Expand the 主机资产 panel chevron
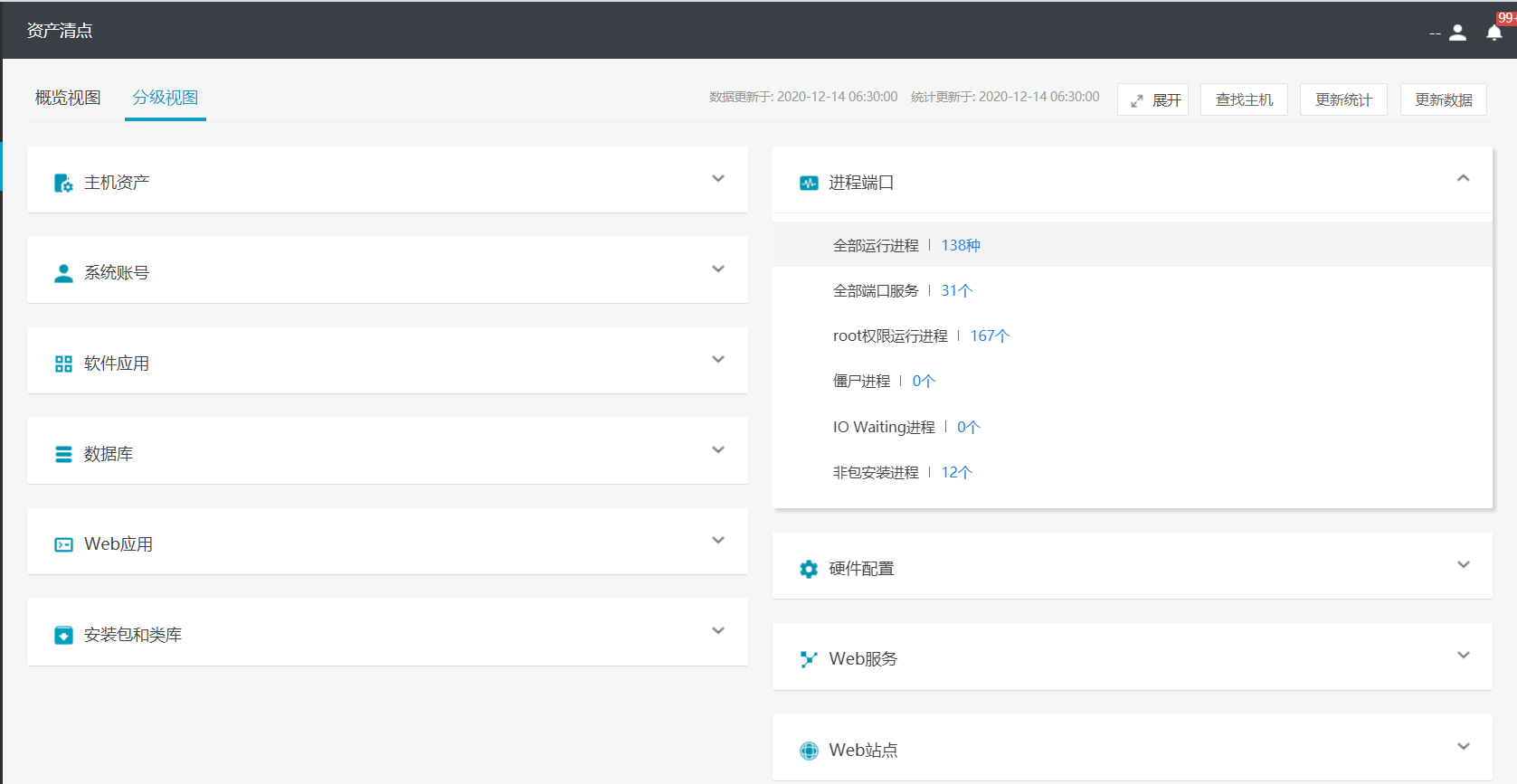This screenshot has width=1517, height=784. 718,179
